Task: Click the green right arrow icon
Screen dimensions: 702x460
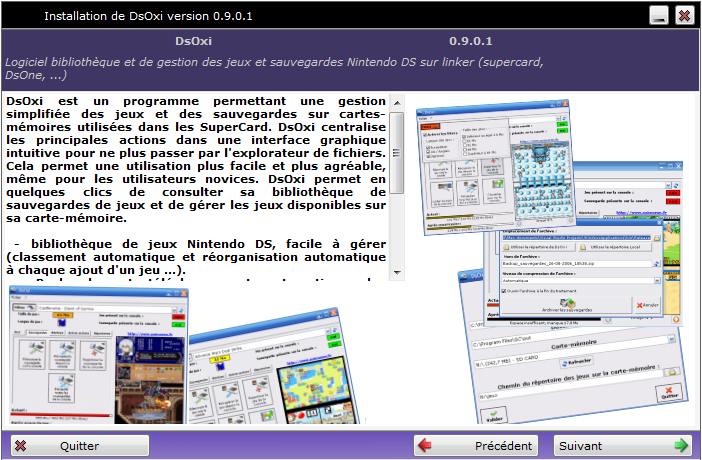Action: [681, 445]
